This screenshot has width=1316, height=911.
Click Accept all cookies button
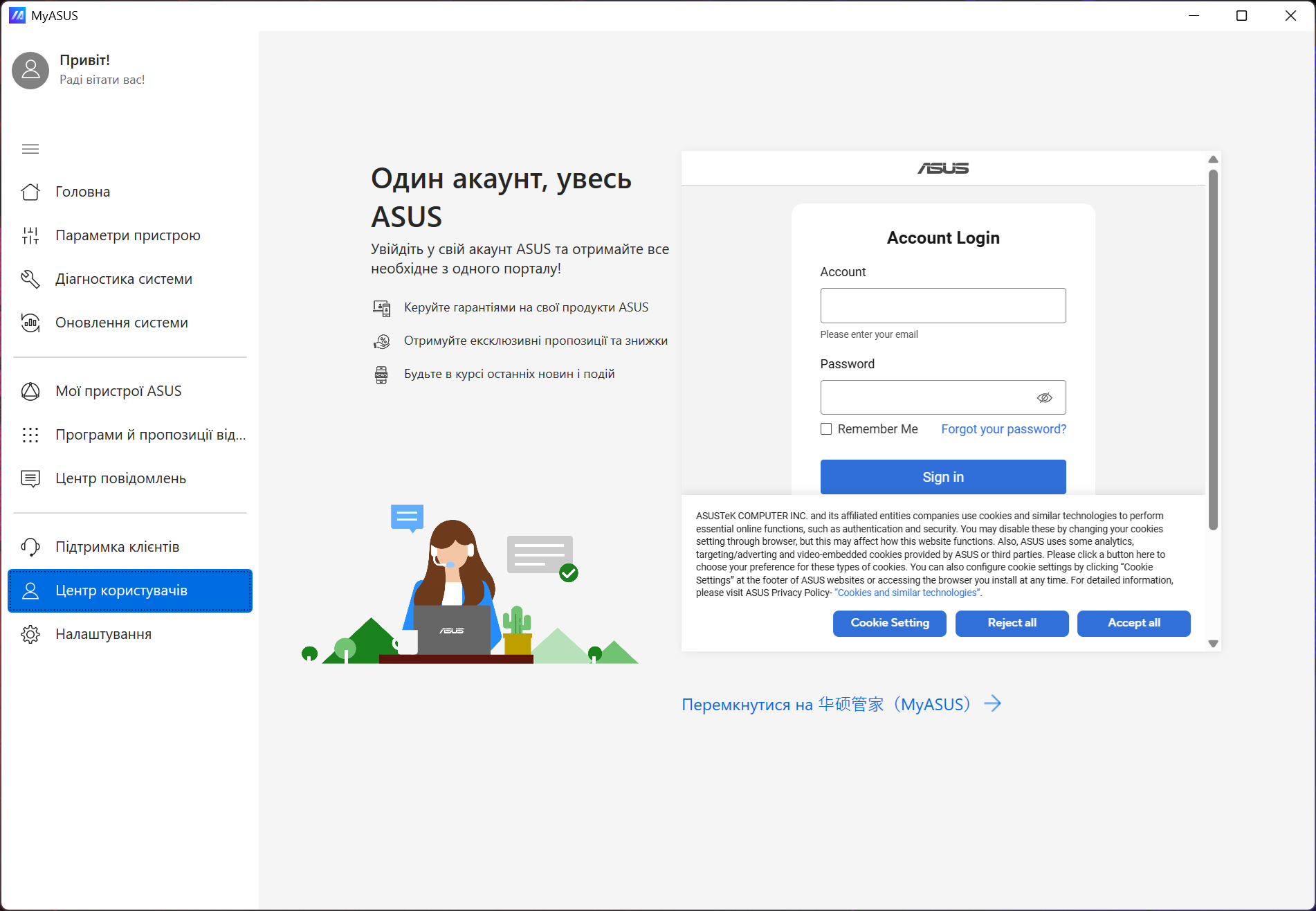coord(1134,623)
